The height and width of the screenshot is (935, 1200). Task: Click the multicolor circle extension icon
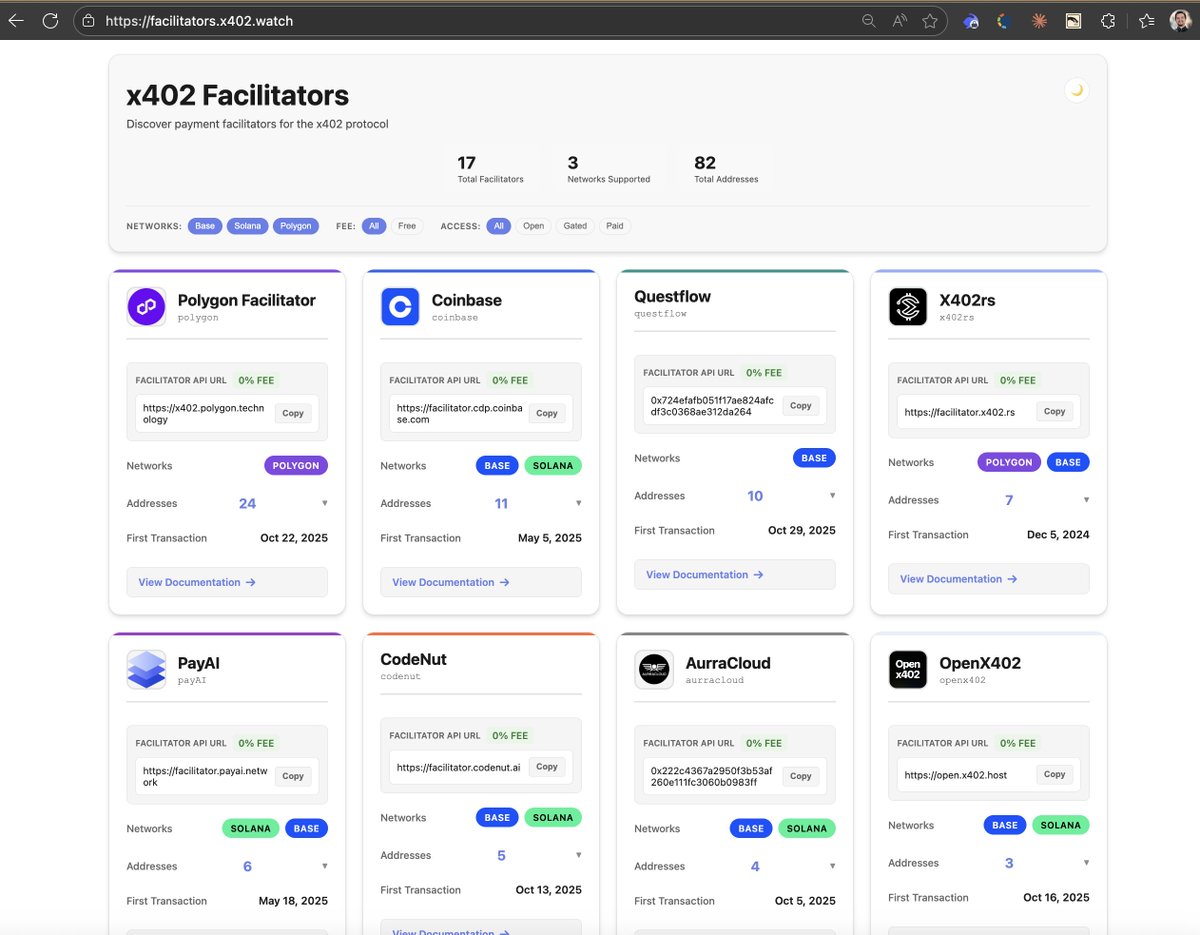click(x=1005, y=20)
